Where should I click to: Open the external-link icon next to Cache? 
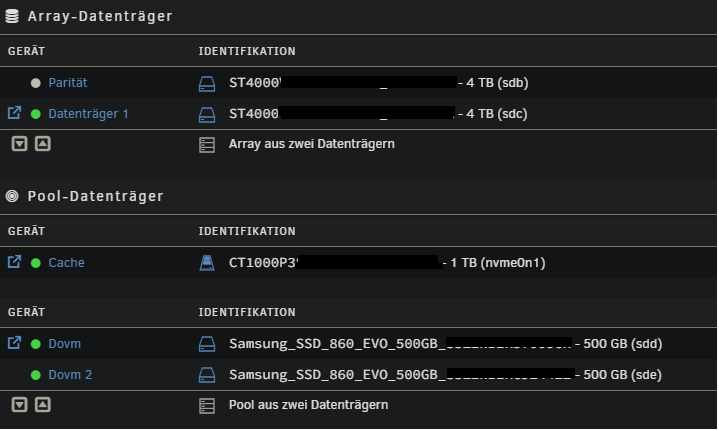14,262
